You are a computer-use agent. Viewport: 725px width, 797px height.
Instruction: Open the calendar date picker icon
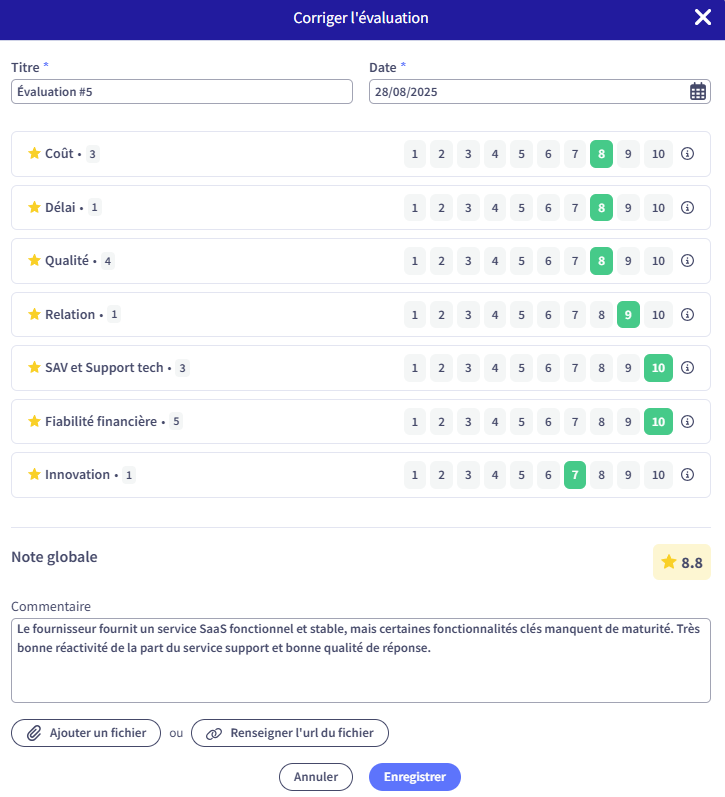698,91
